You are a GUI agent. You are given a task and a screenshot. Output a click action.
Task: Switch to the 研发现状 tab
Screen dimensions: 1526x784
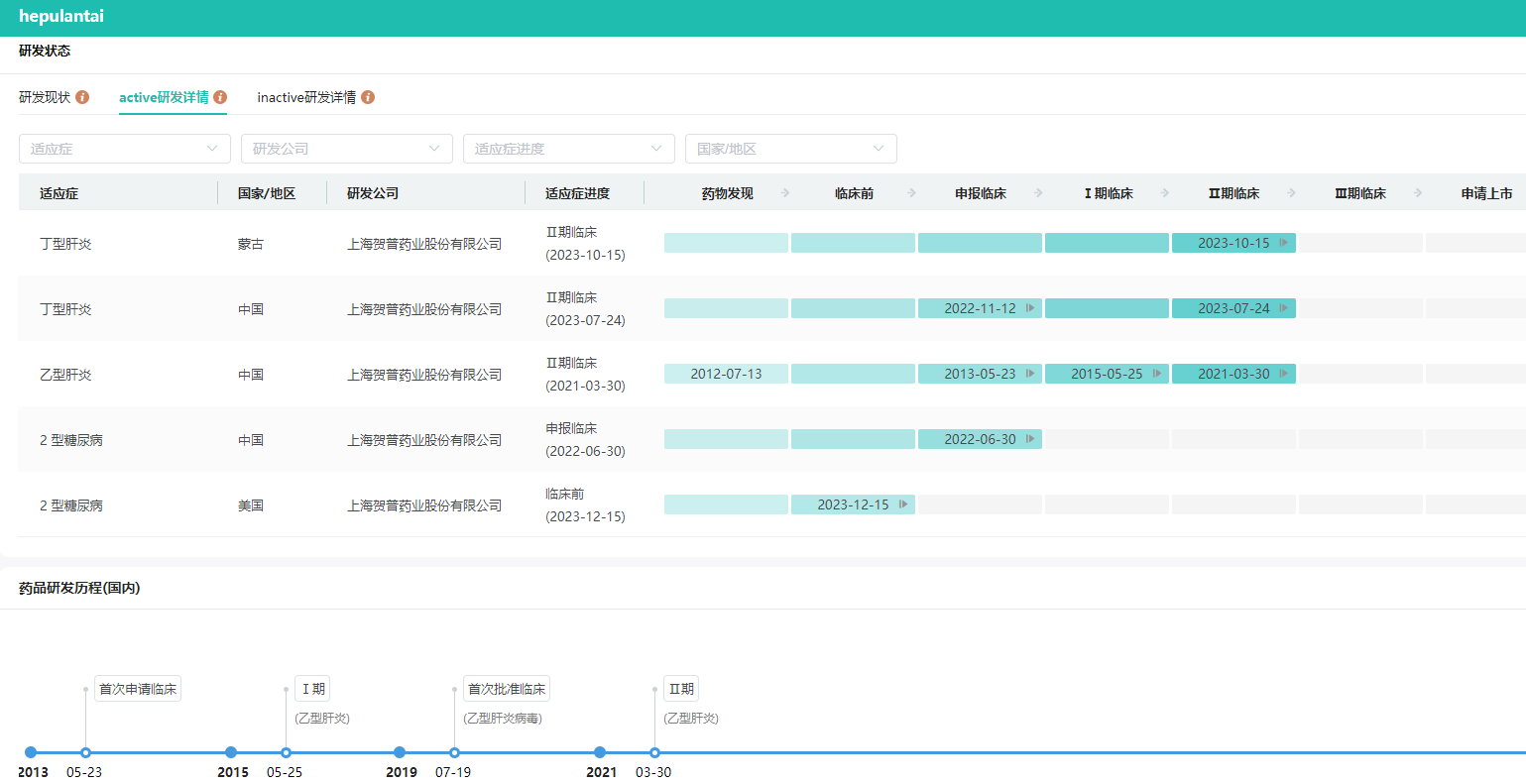coord(45,97)
